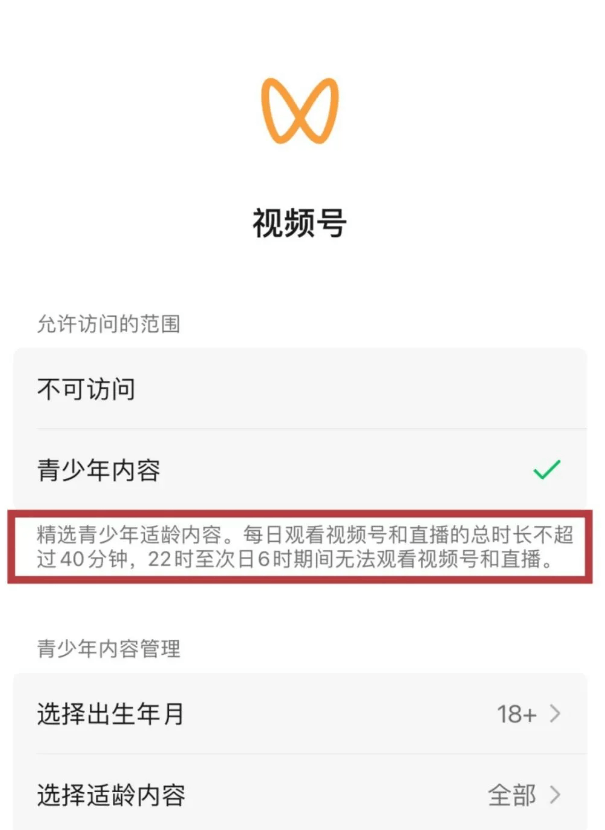This screenshot has width=605, height=830.
Task: Click empty area right of 不可访问
Action: click(360, 389)
